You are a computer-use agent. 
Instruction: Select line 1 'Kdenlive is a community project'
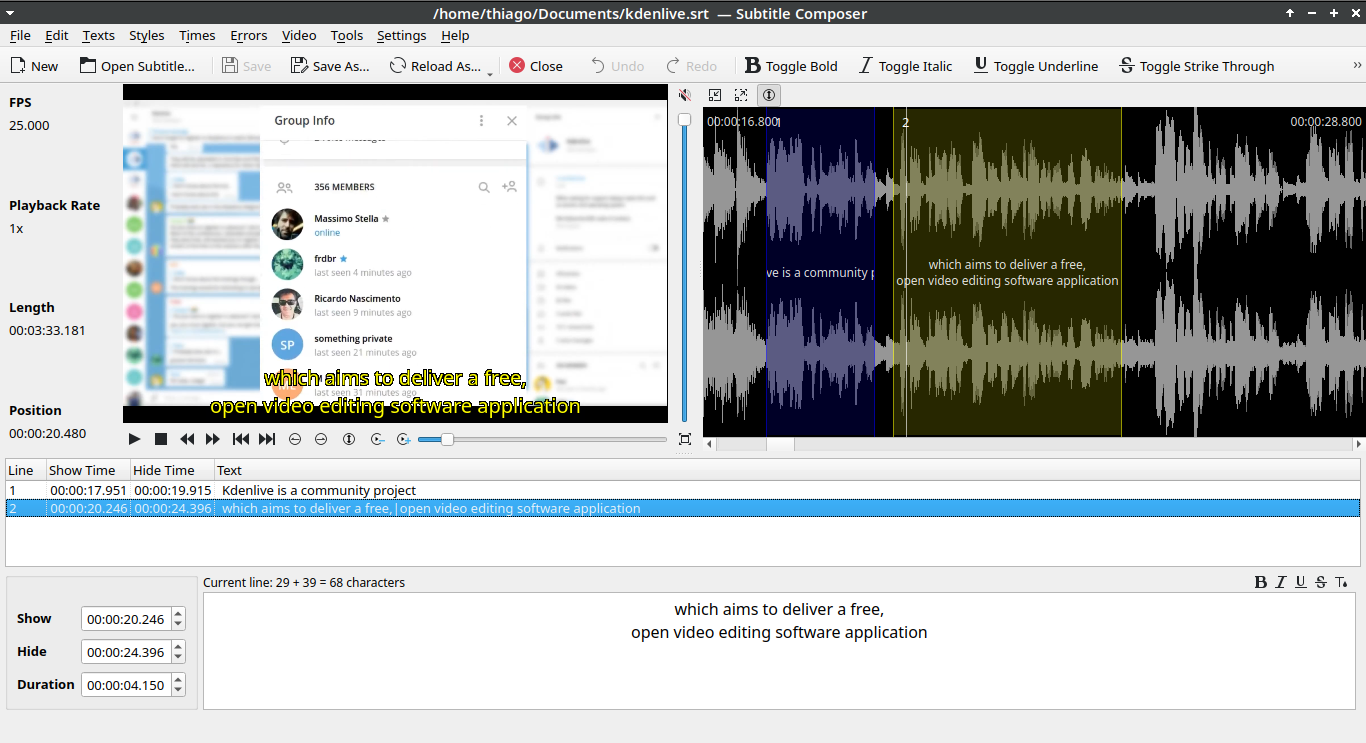683,490
